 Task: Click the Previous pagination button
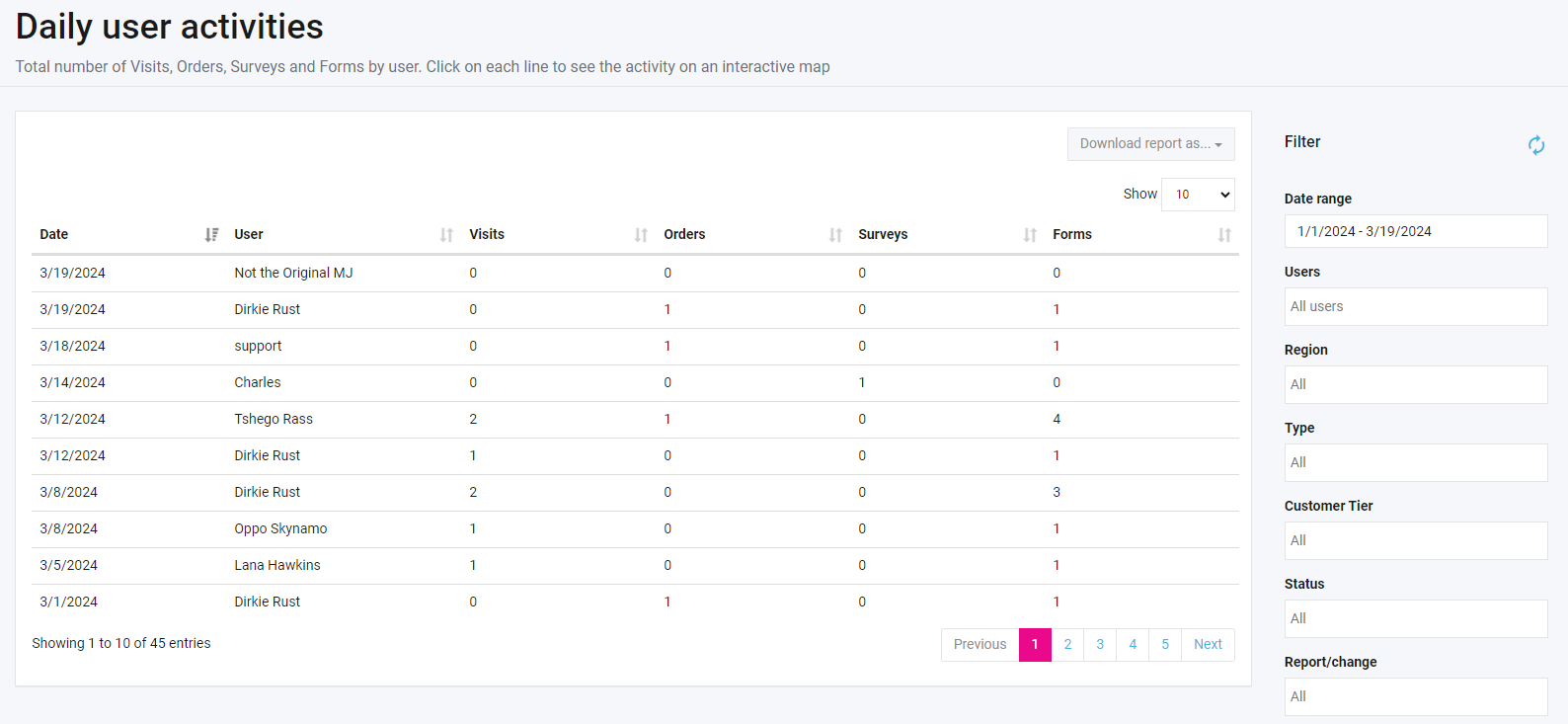pos(980,645)
